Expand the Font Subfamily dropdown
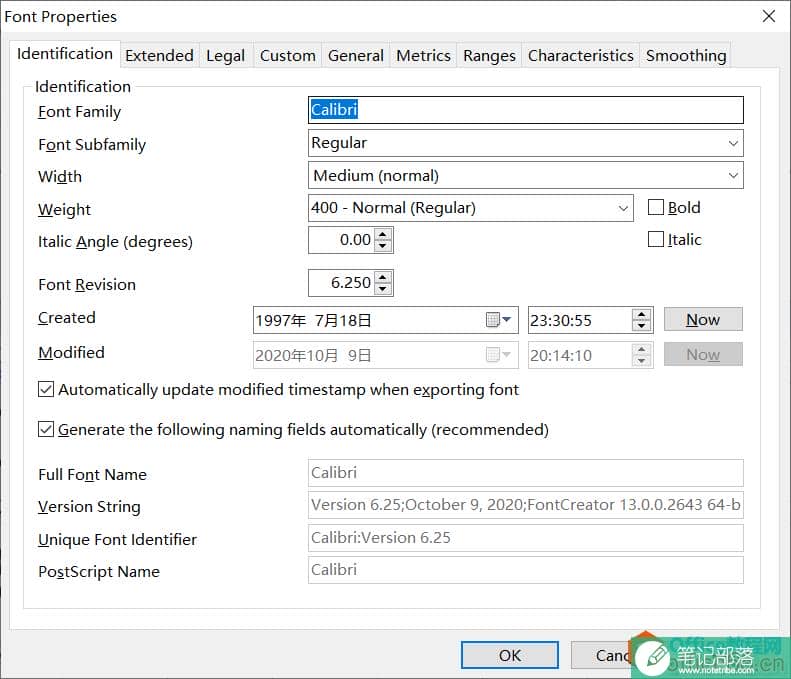 [733, 143]
